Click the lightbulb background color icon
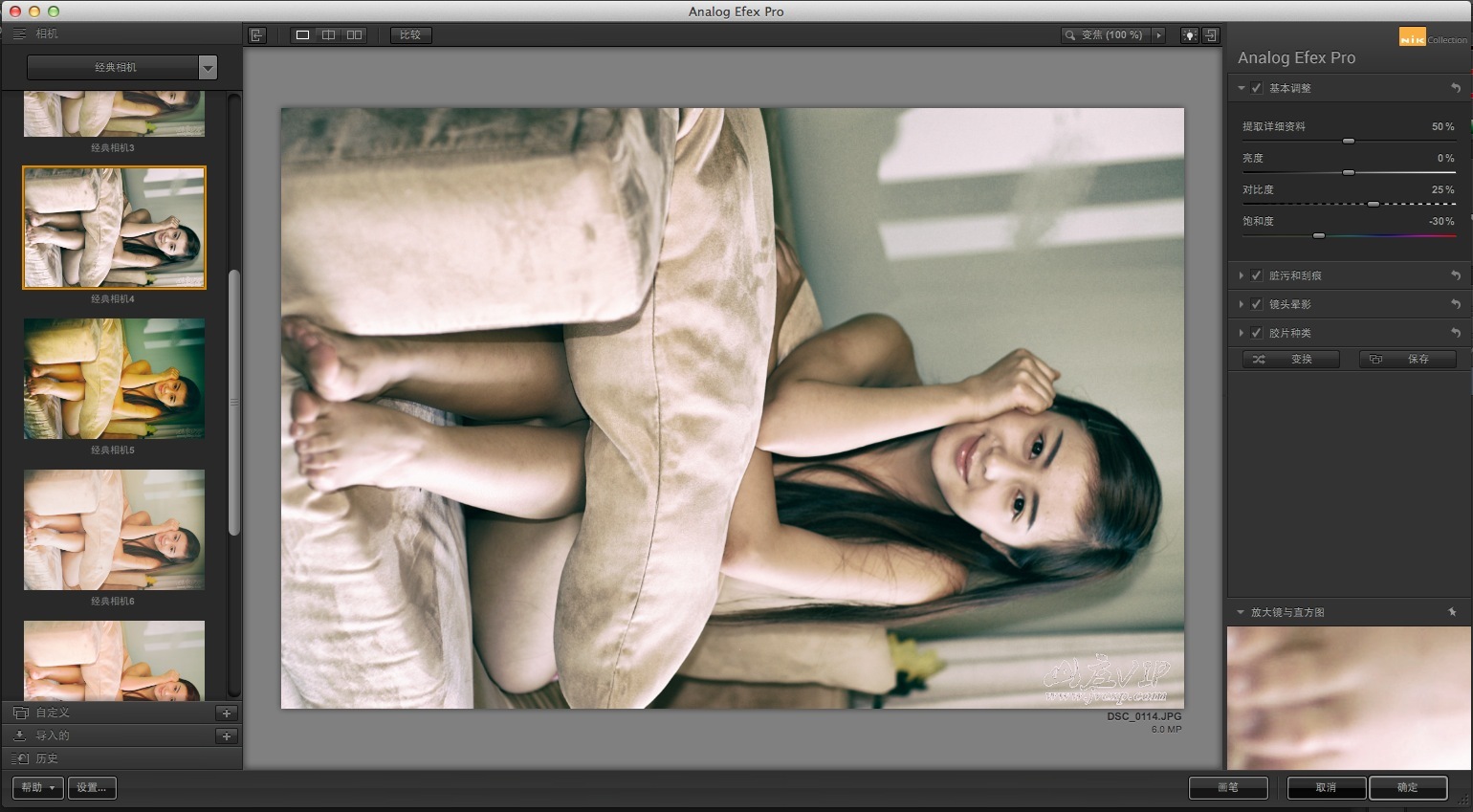Screen dimensions: 1473x812 coord(1189,35)
